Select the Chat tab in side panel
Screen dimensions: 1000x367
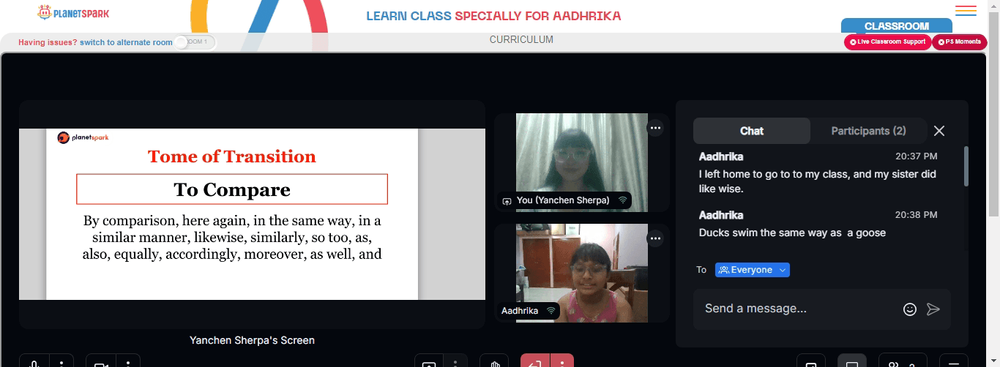point(751,131)
